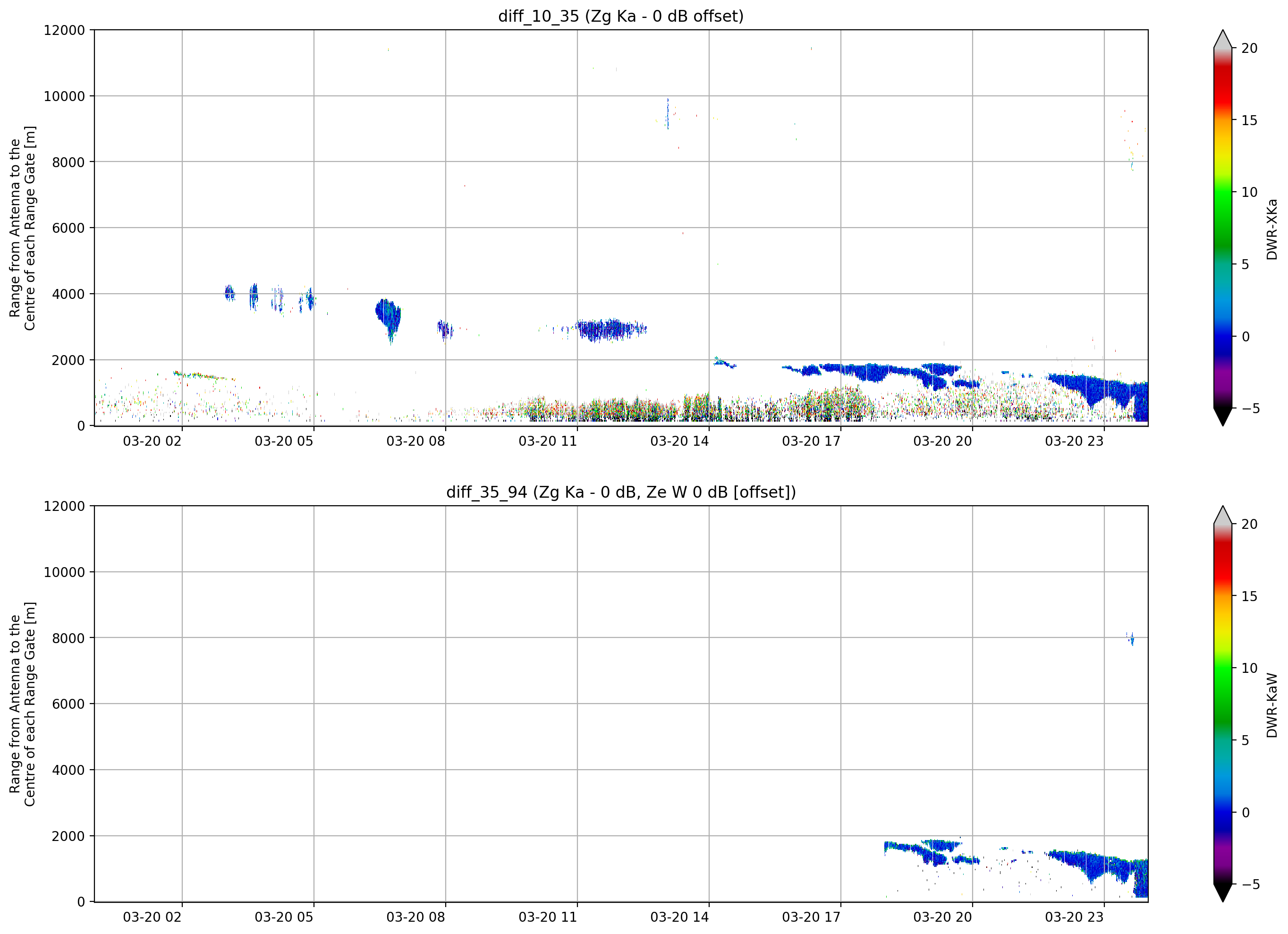Click x-tick "03-20 08" under the diff_35_94 plot
Screen dimensions: 1288x934
pos(415,917)
